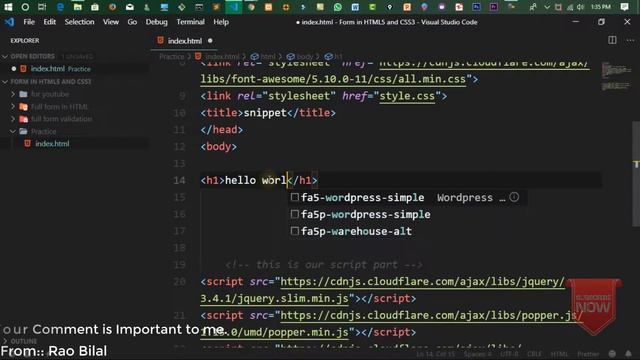Open Premiere Pro from taskbar
Screen dimensions: 640x360
pos(493,7)
